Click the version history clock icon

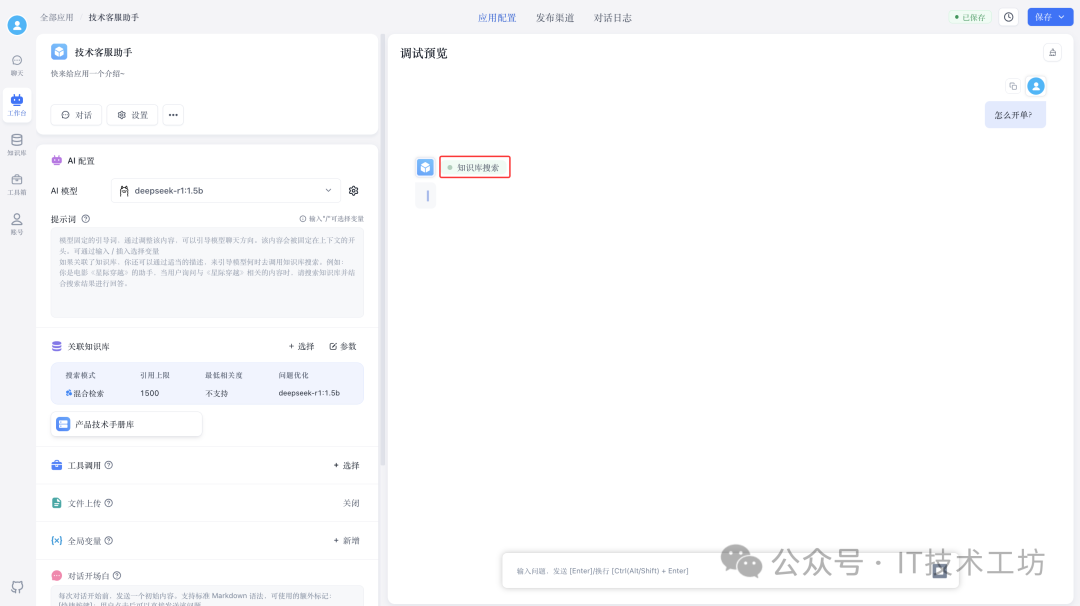point(1008,17)
